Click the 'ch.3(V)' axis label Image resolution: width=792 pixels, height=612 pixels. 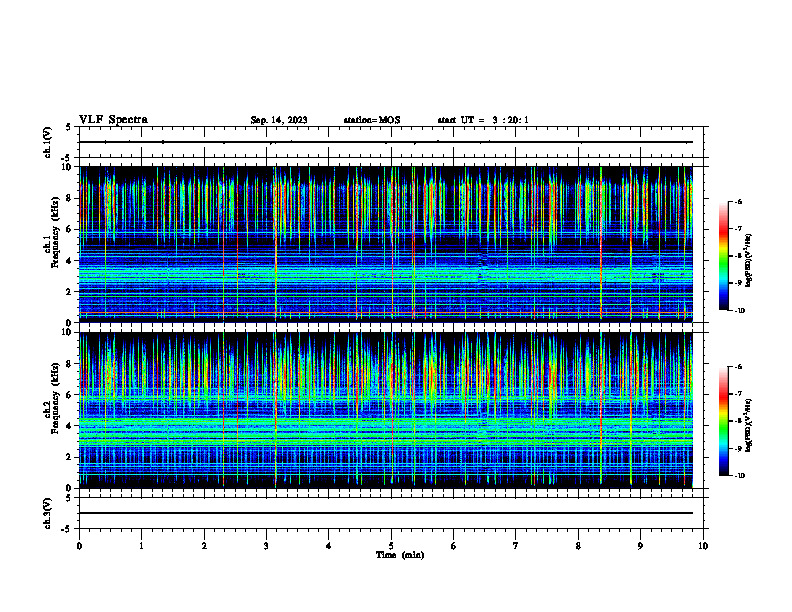(x=48, y=514)
